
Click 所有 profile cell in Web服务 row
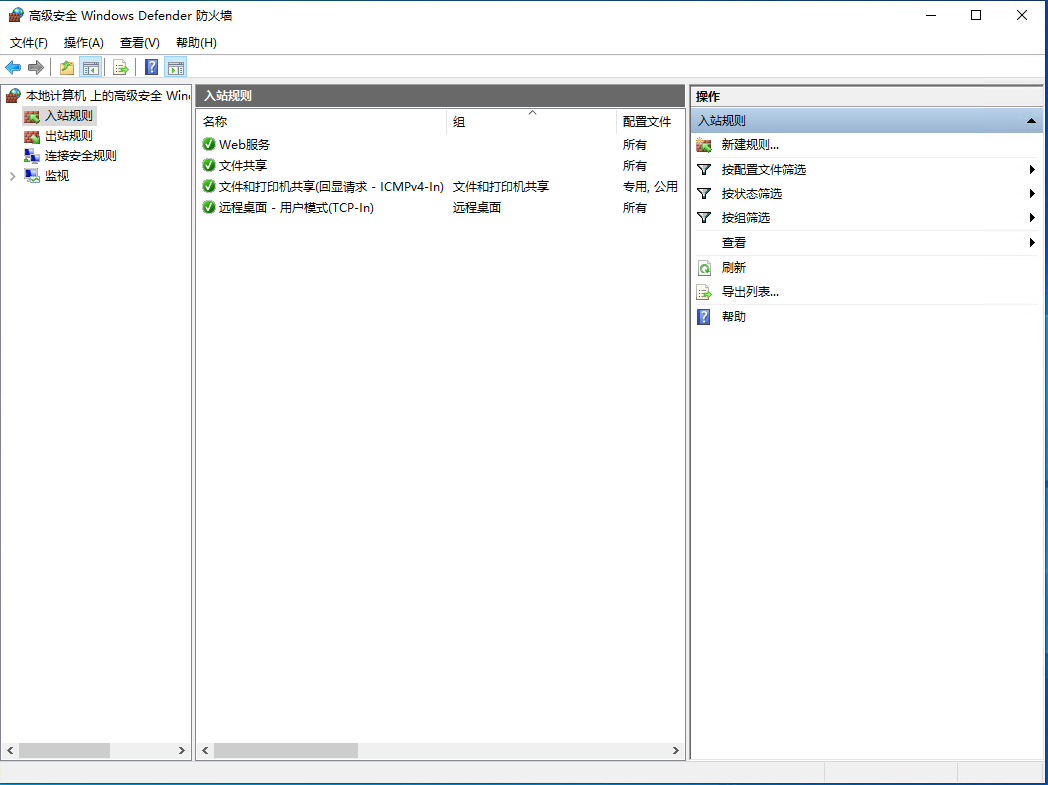point(635,144)
